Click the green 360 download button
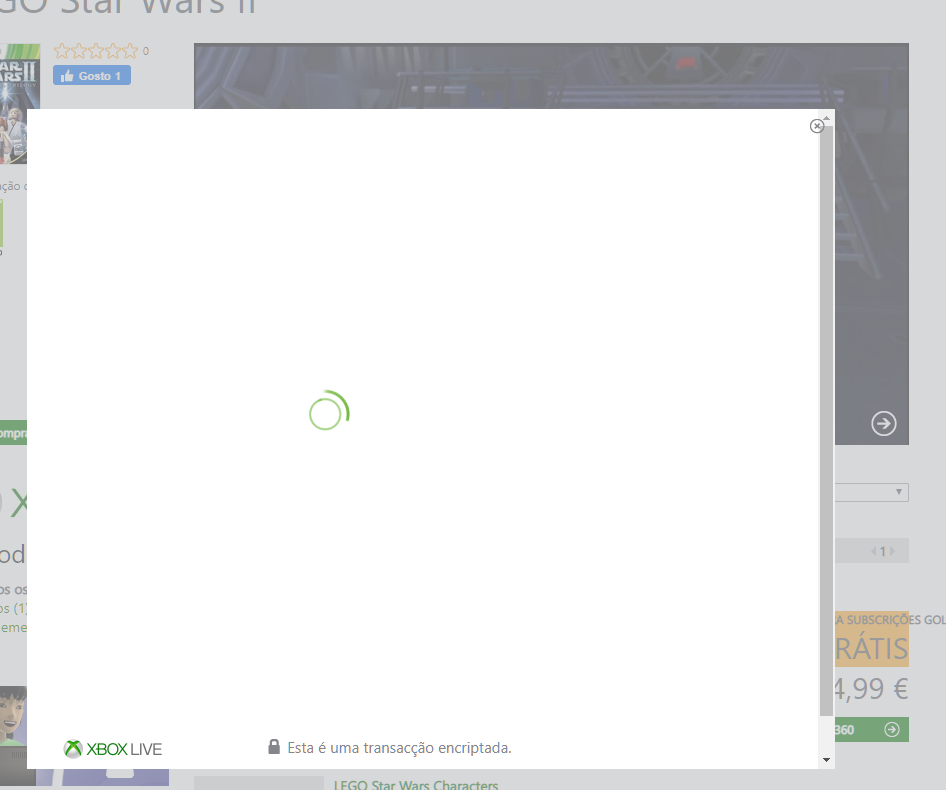The image size is (946, 790). point(872,730)
